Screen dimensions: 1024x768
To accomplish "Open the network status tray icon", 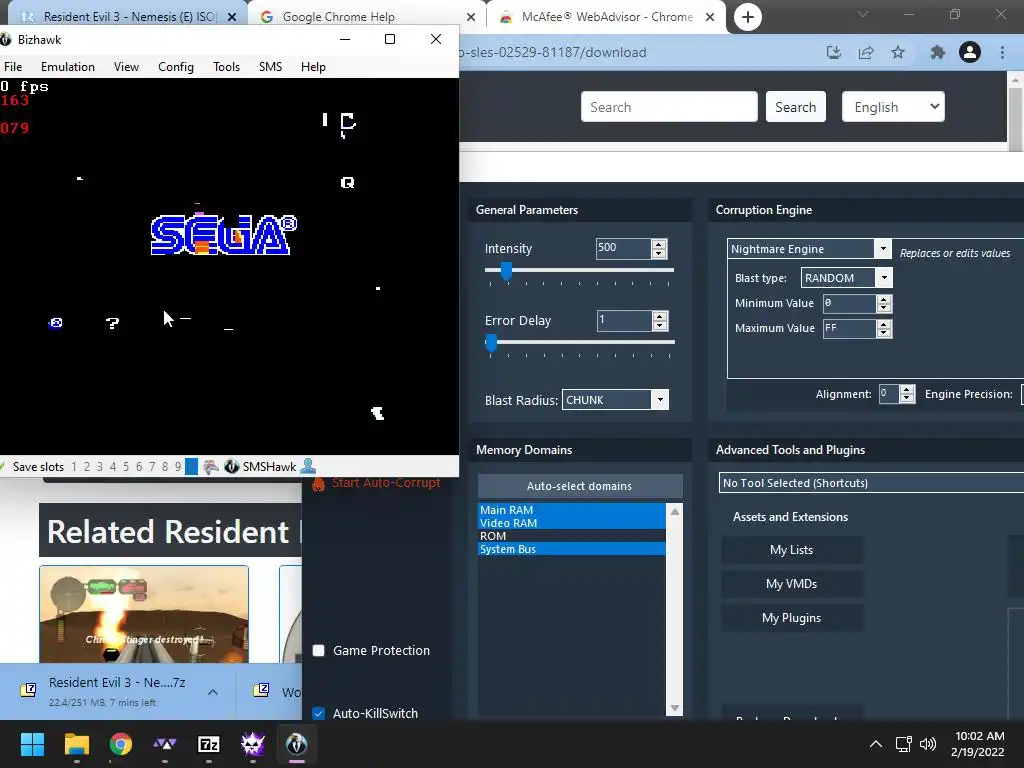I will click(x=903, y=744).
